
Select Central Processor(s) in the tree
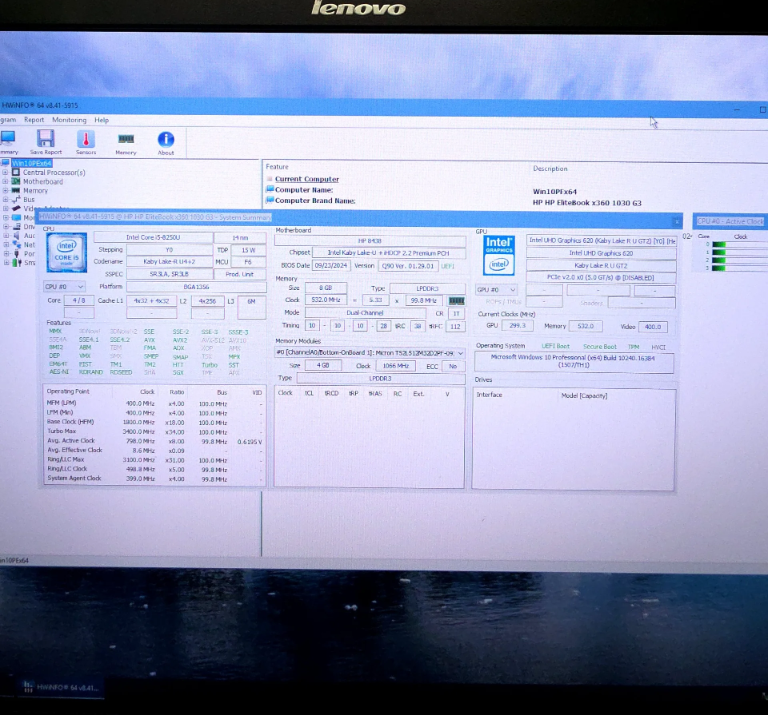pyautogui.click(x=54, y=172)
